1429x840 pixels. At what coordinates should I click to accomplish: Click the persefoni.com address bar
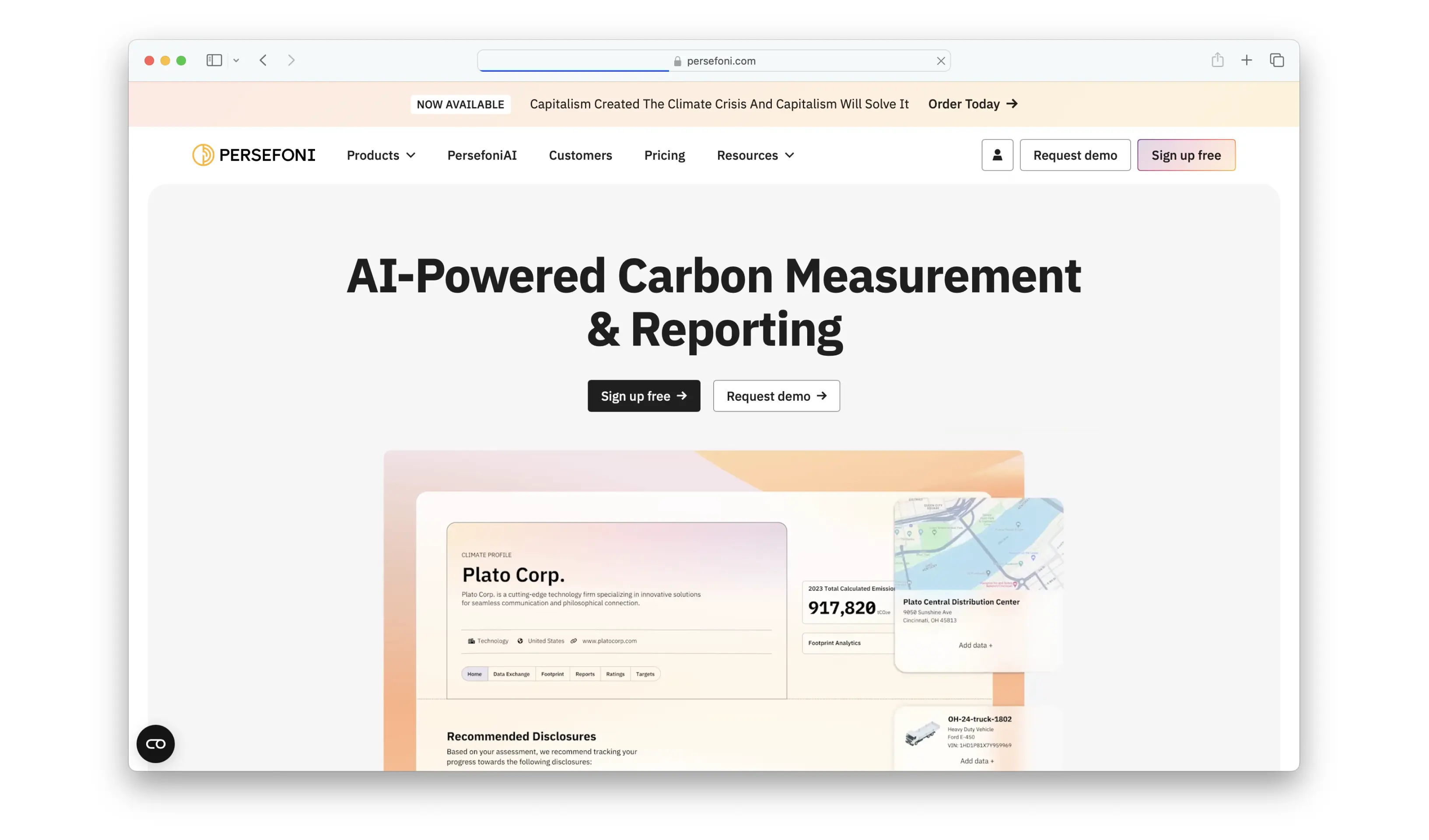720,61
